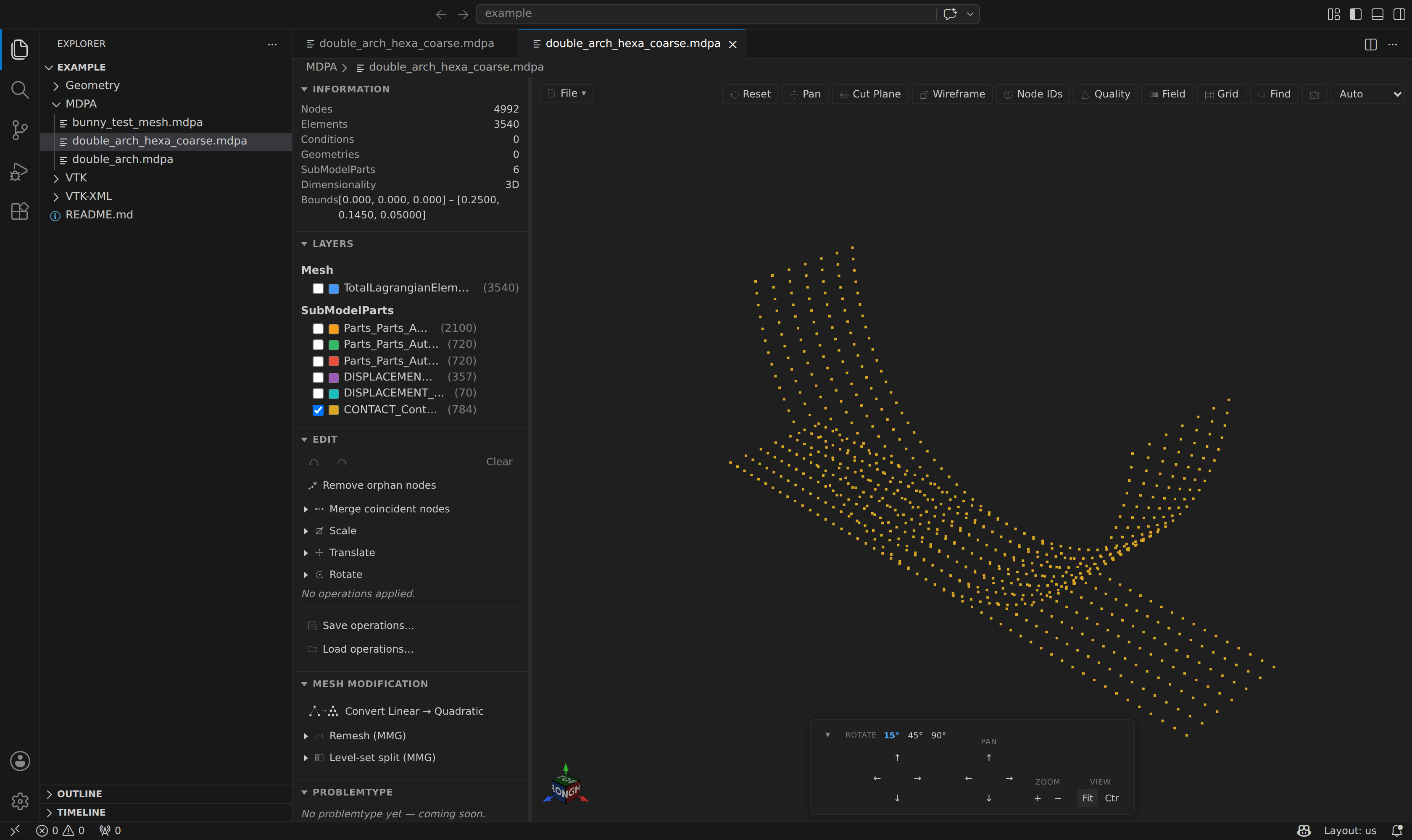
Task: Open the File dropdown menu
Action: click(x=566, y=93)
